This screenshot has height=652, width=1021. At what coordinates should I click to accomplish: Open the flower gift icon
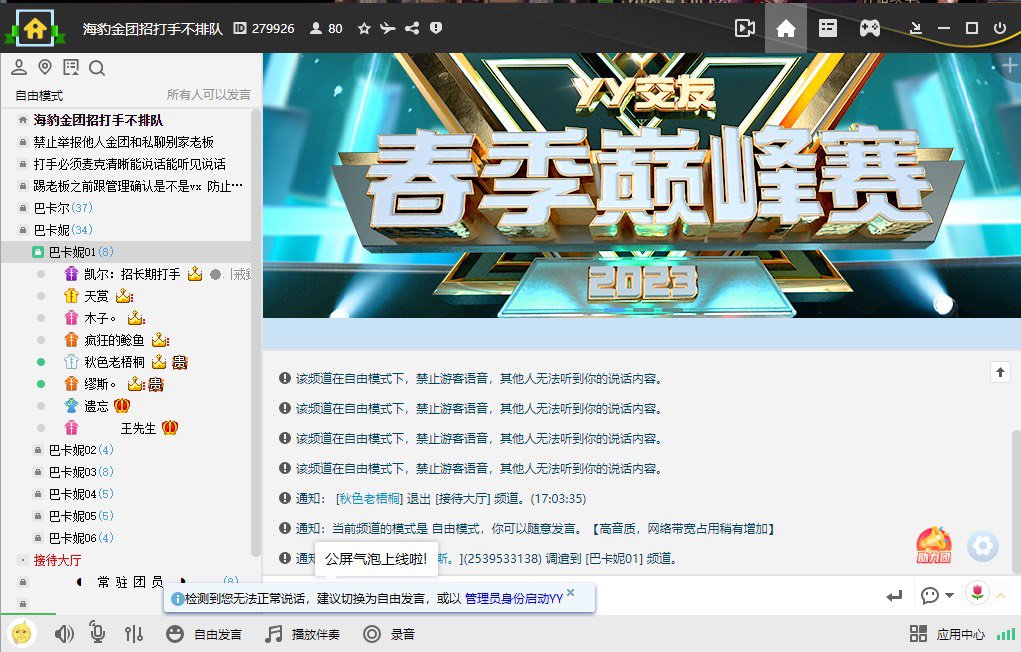[977, 593]
